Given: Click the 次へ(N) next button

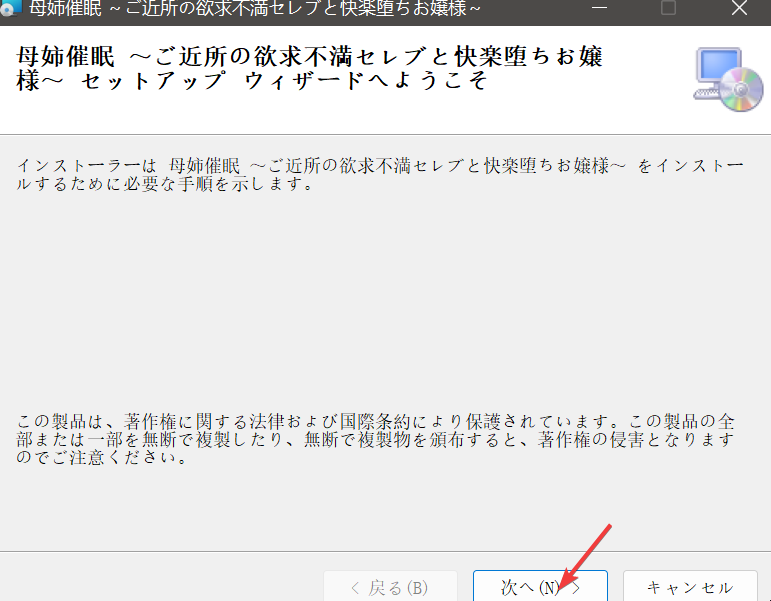Looking at the screenshot, I should 540,586.
